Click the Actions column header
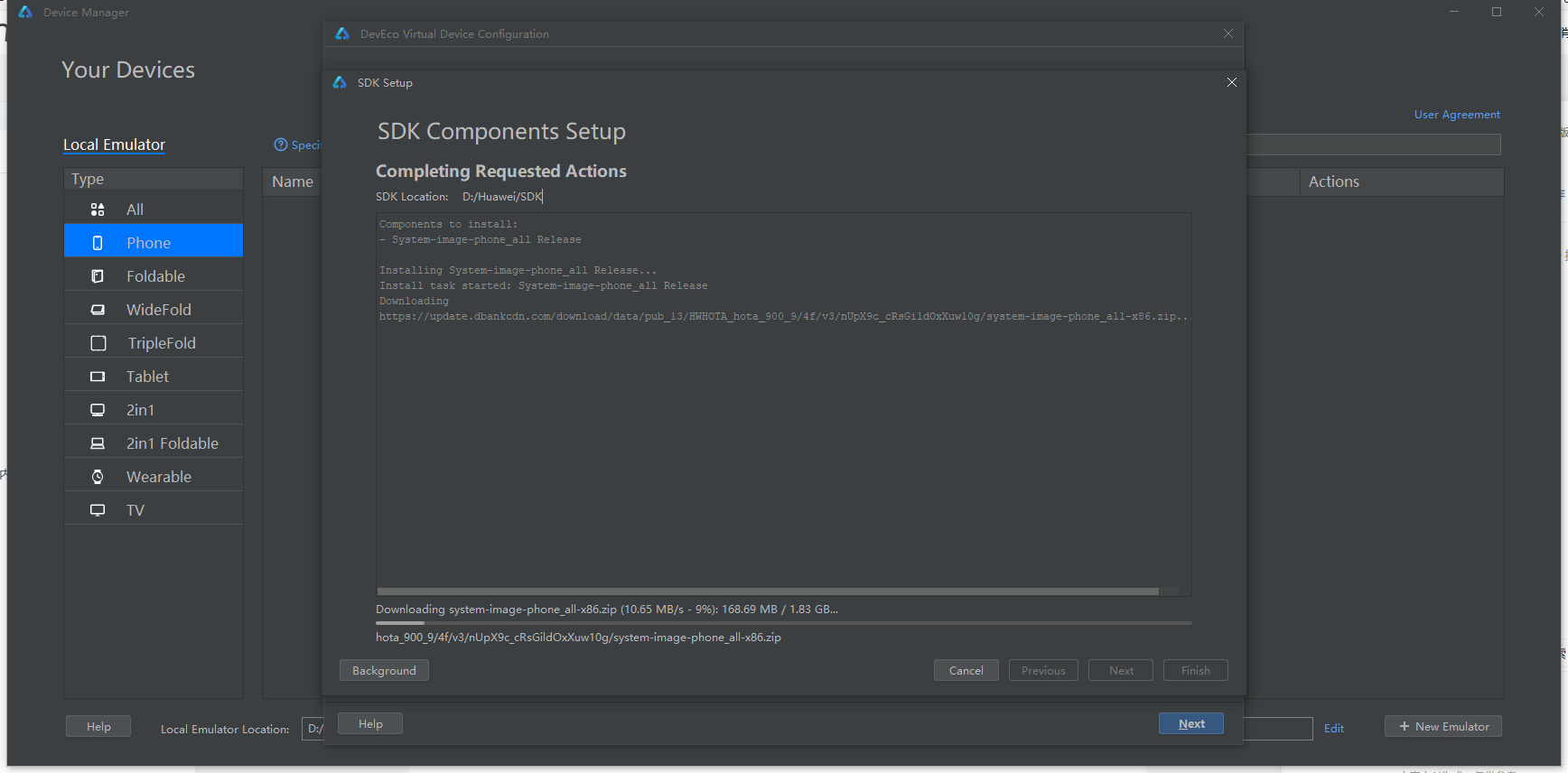The image size is (1568, 773). pyautogui.click(x=1402, y=182)
